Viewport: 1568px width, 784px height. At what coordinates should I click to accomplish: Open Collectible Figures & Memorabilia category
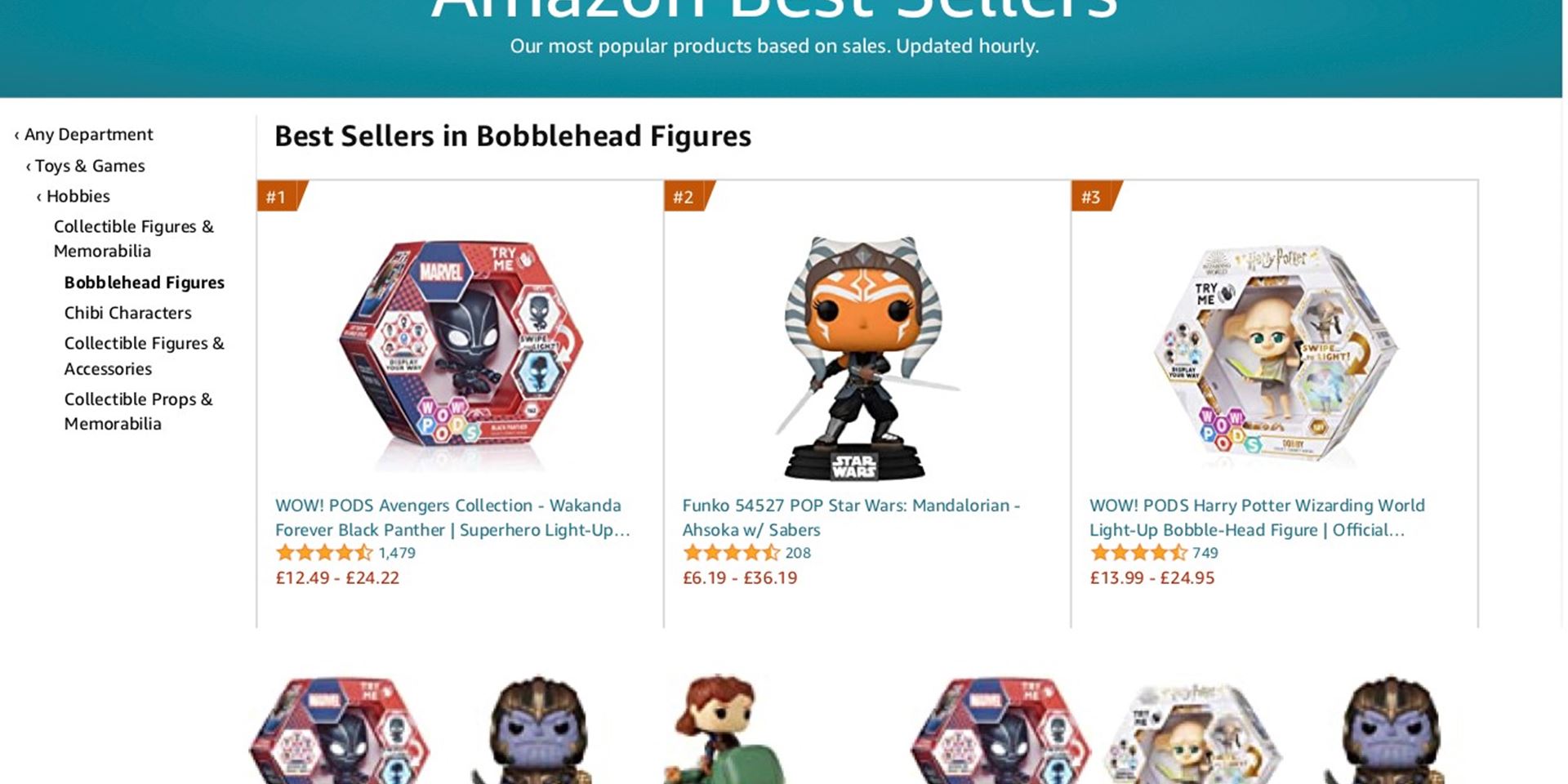(134, 238)
